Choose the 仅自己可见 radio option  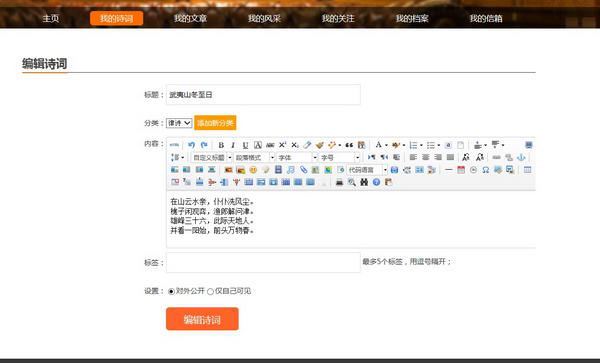210,291
